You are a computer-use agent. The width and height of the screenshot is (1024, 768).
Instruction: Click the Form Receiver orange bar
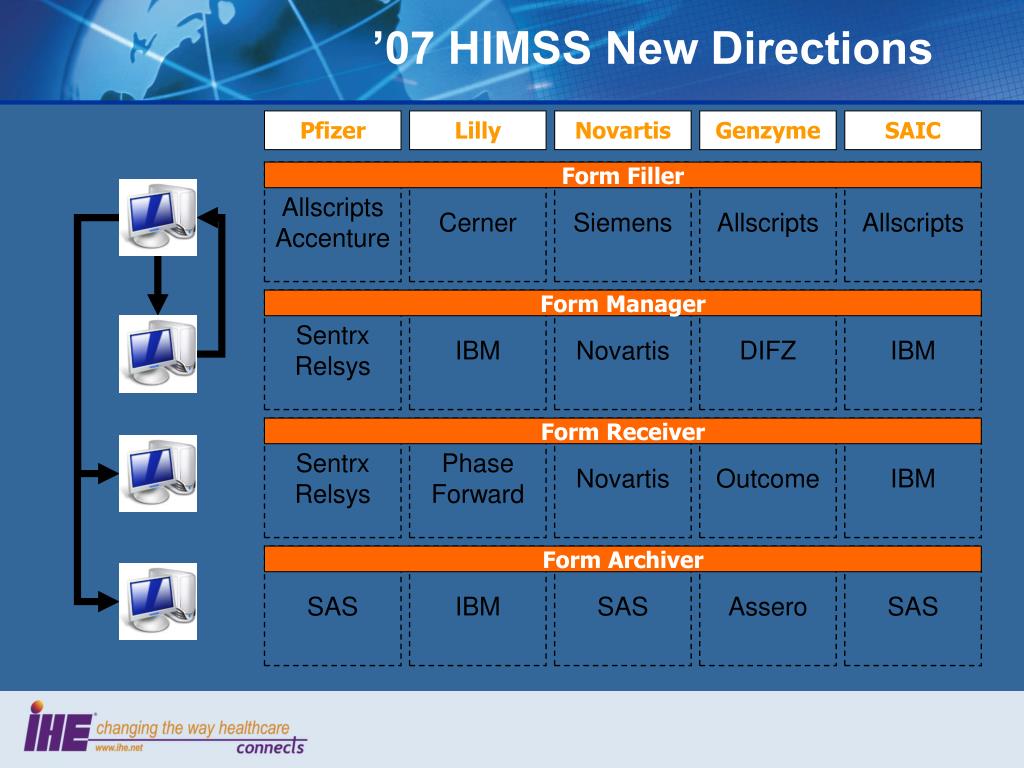click(x=622, y=432)
